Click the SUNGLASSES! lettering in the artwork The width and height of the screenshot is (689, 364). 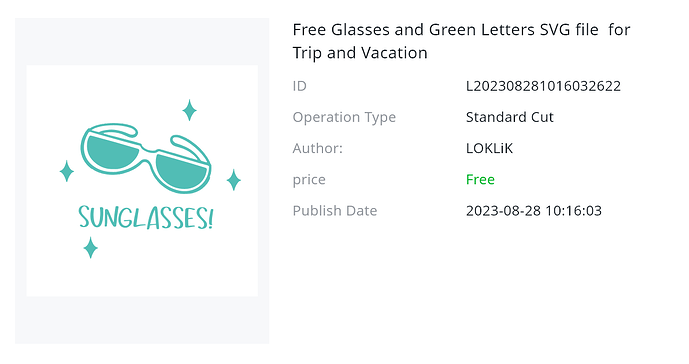[x=146, y=218]
